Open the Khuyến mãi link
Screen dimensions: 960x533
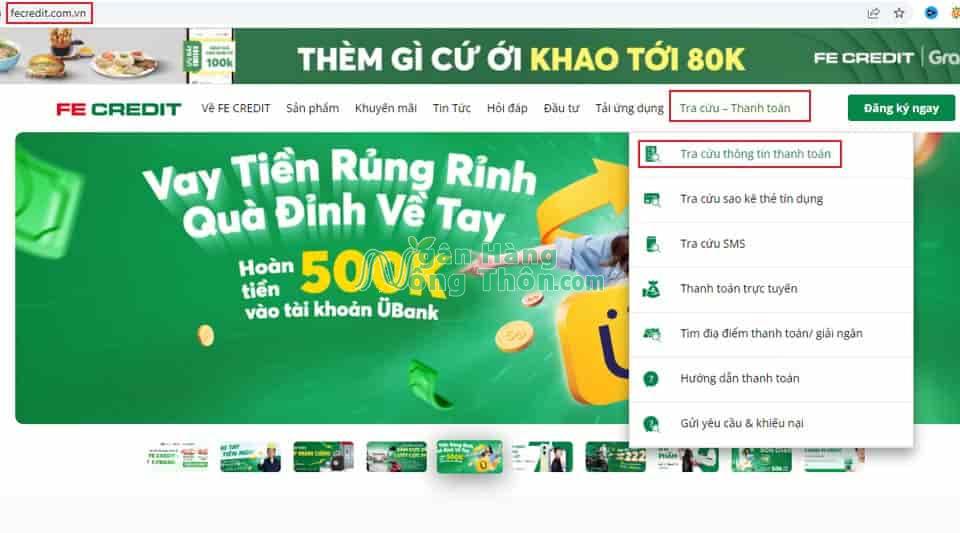point(386,108)
